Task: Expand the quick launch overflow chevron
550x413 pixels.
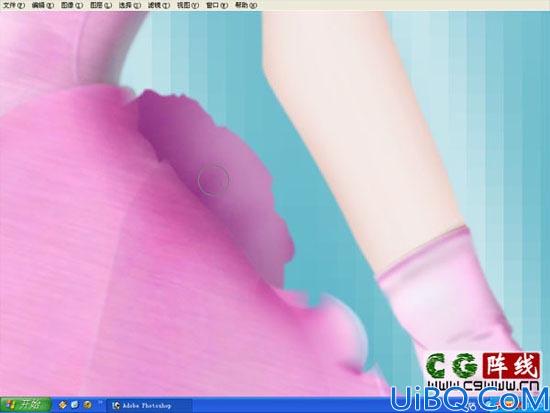Action: 100,402
